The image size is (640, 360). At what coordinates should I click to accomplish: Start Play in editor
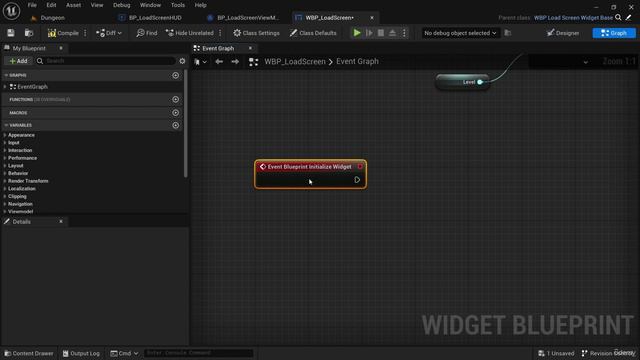pos(357,33)
